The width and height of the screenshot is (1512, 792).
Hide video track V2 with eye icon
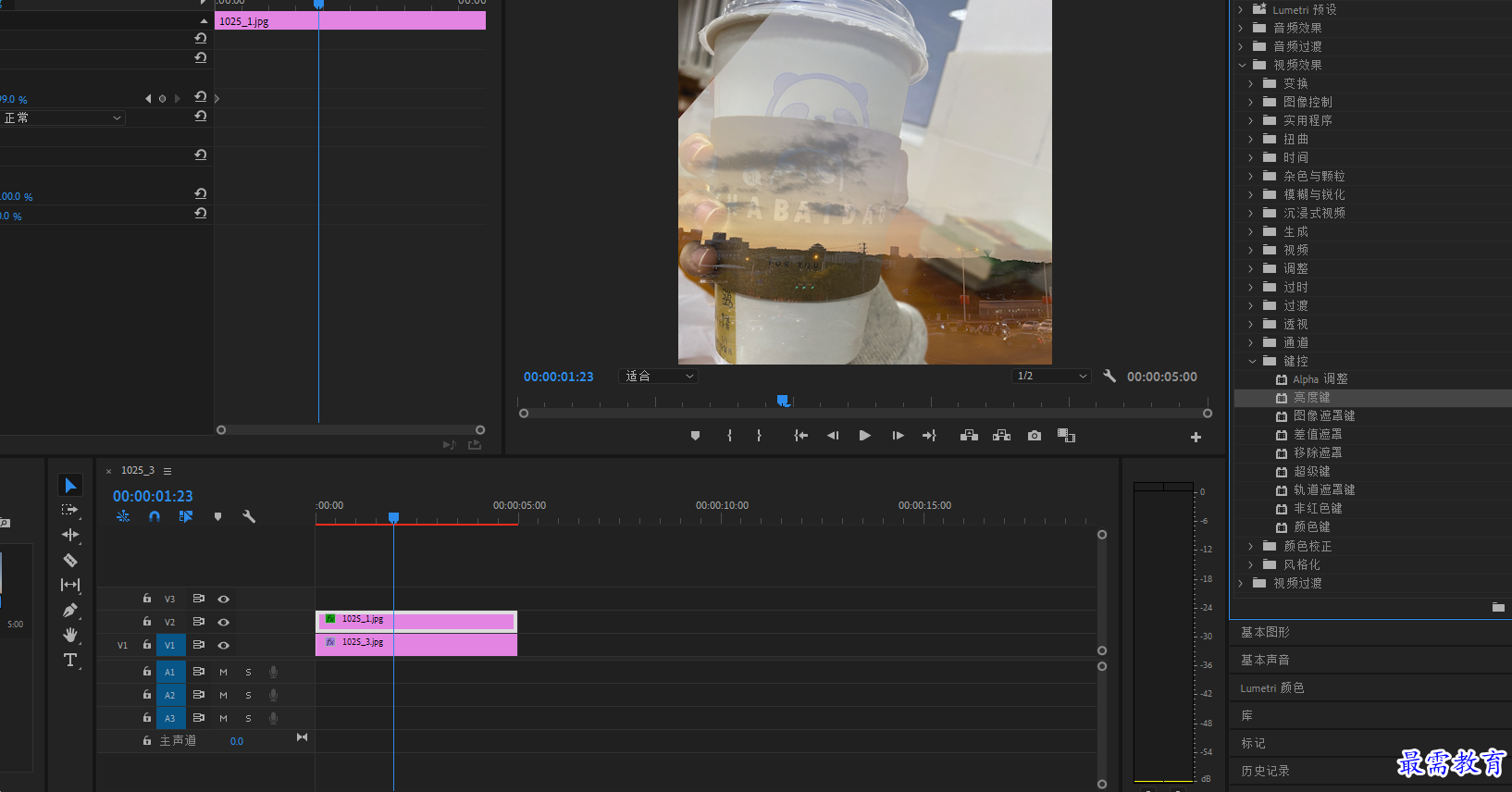223,622
